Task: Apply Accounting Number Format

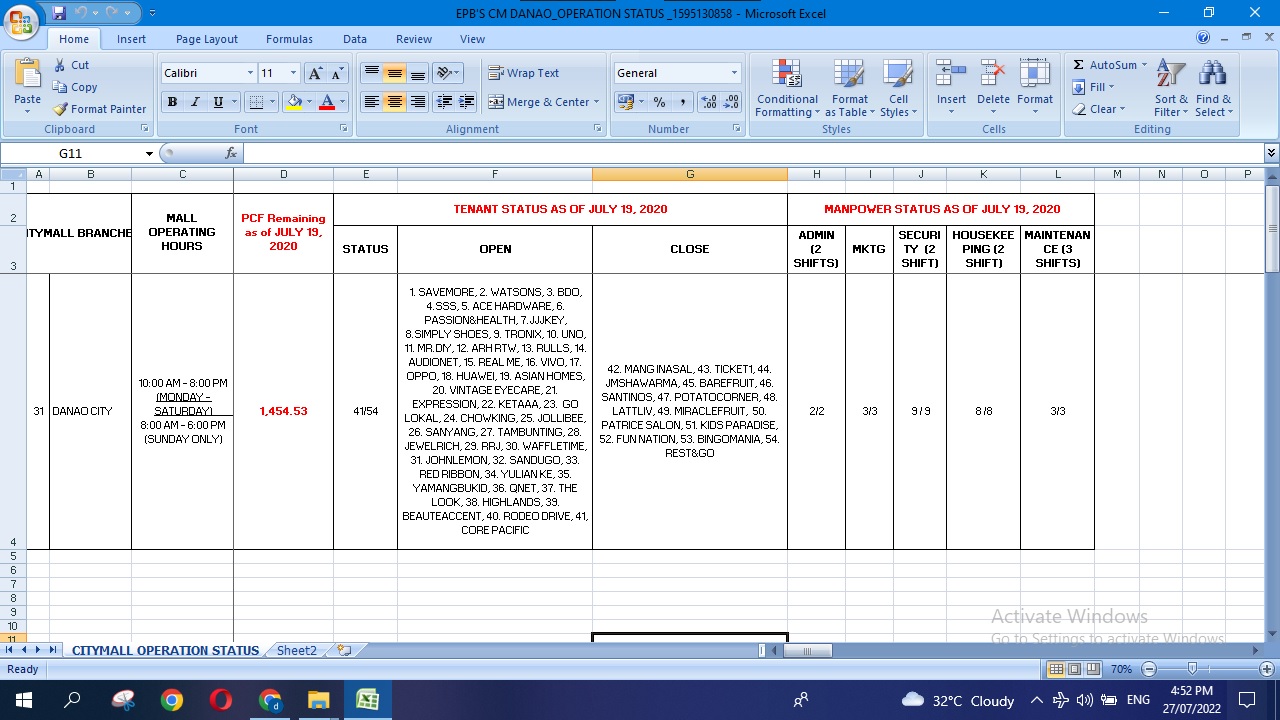Action: coord(624,102)
